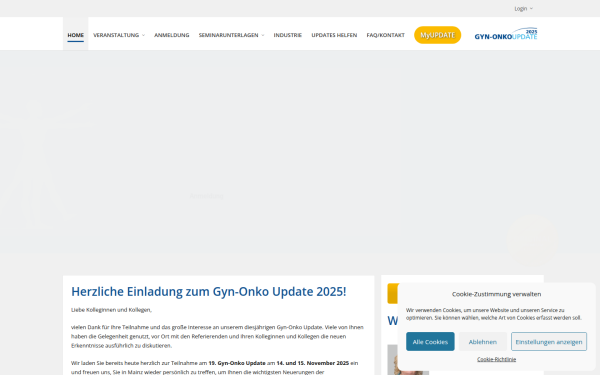Click the GYN-ONKO UPDATE 2025 logo
Viewport: 600px width, 375px height.
(x=506, y=34)
